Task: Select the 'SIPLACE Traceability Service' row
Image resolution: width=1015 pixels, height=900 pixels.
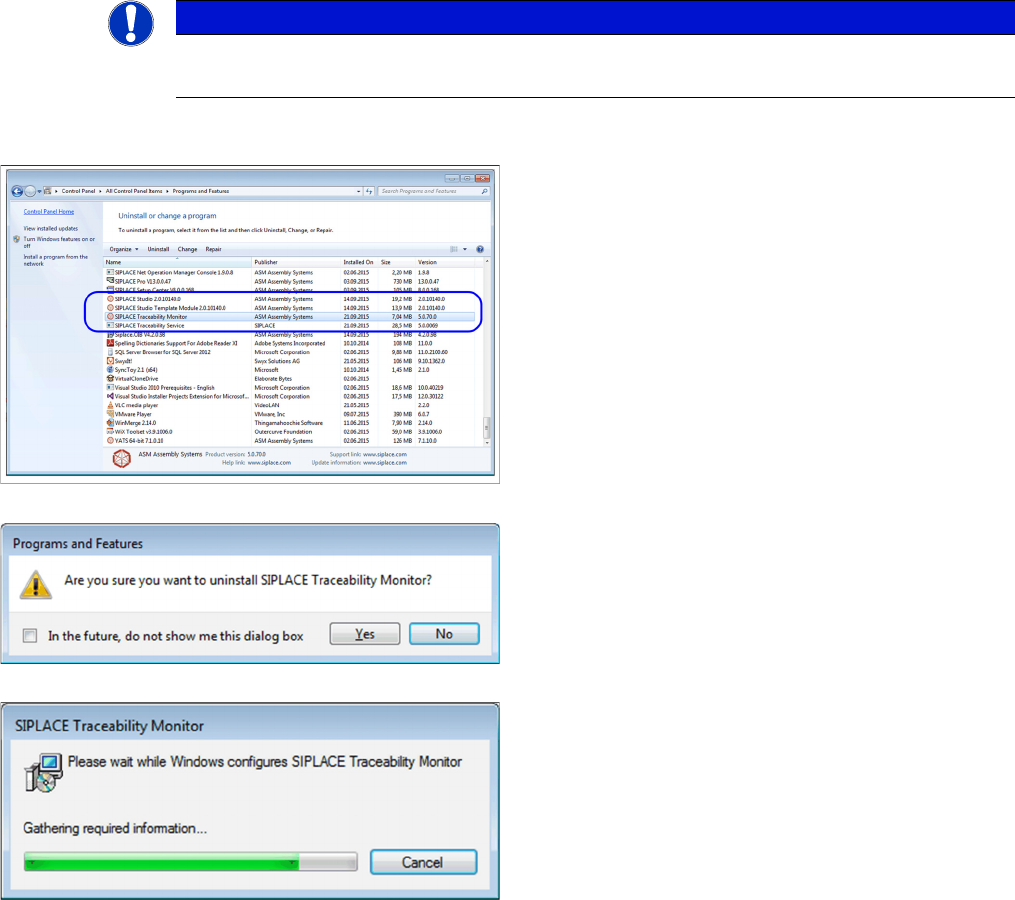Action: click(x=289, y=326)
